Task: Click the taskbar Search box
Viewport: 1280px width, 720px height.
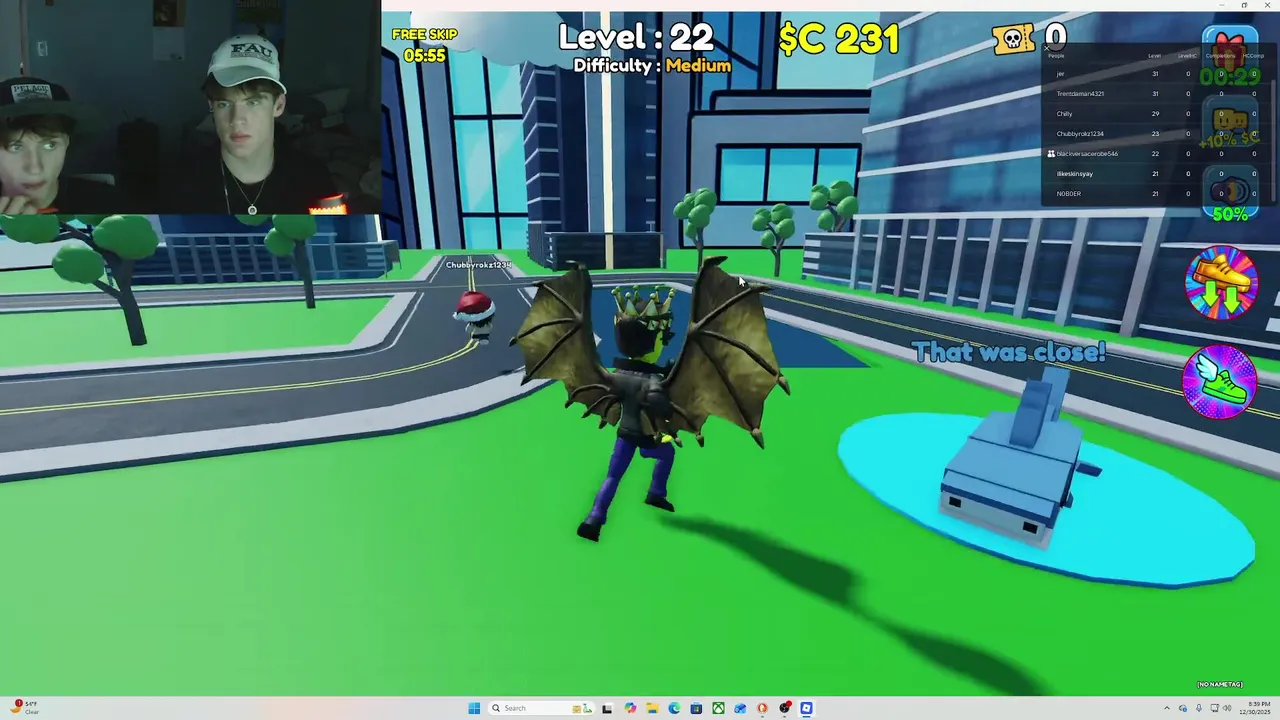Action: tap(540, 708)
